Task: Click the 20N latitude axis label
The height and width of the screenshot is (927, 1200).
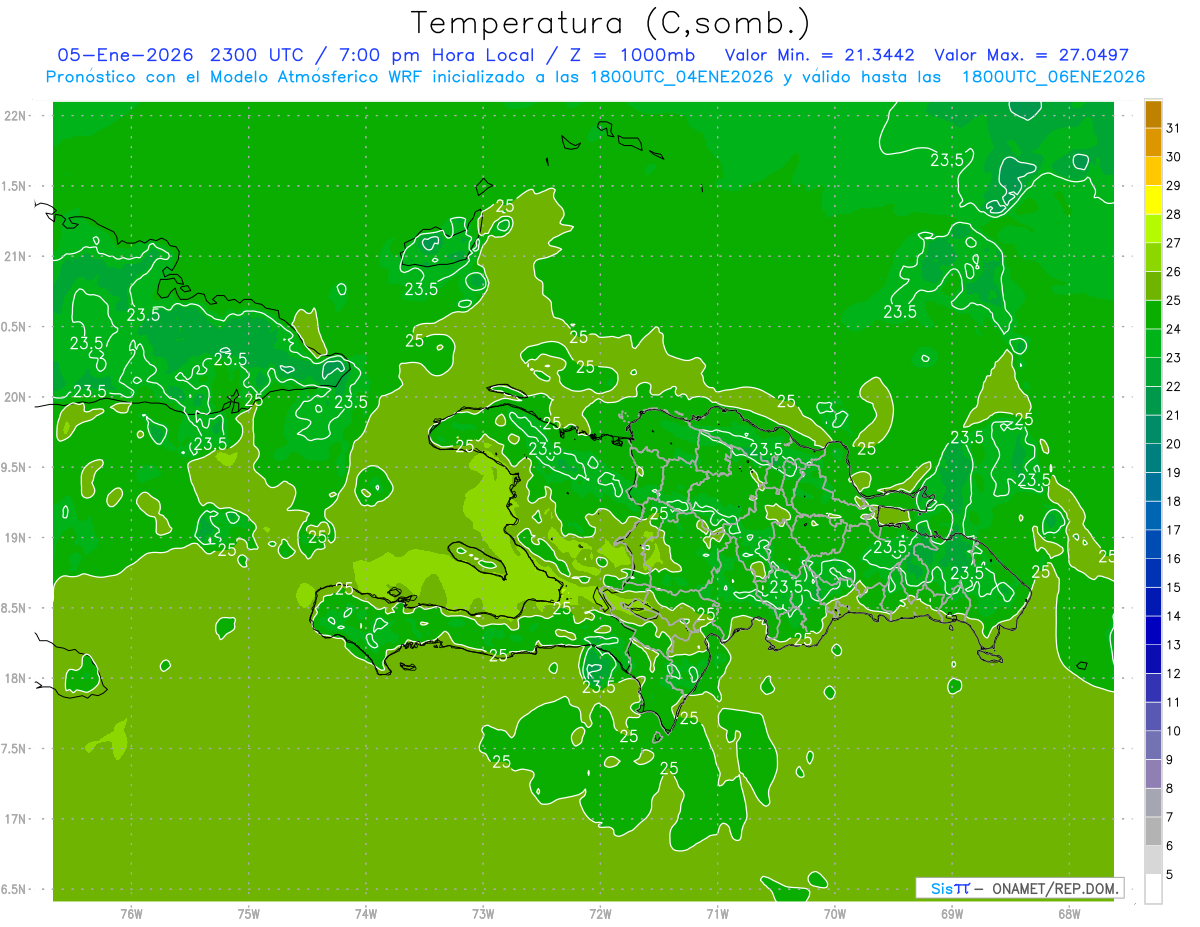Action: coord(16,397)
